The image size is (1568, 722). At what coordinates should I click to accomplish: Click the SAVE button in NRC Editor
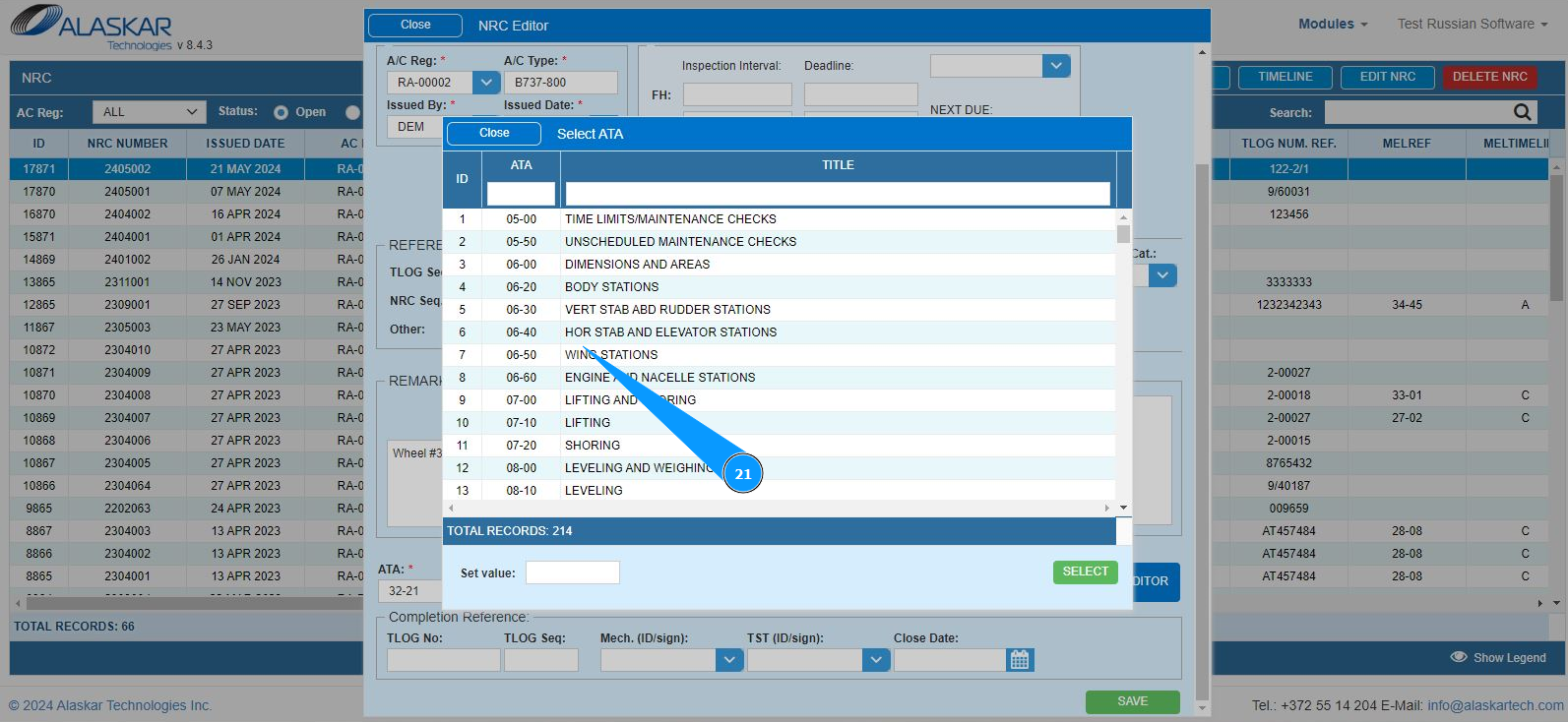tap(1132, 701)
